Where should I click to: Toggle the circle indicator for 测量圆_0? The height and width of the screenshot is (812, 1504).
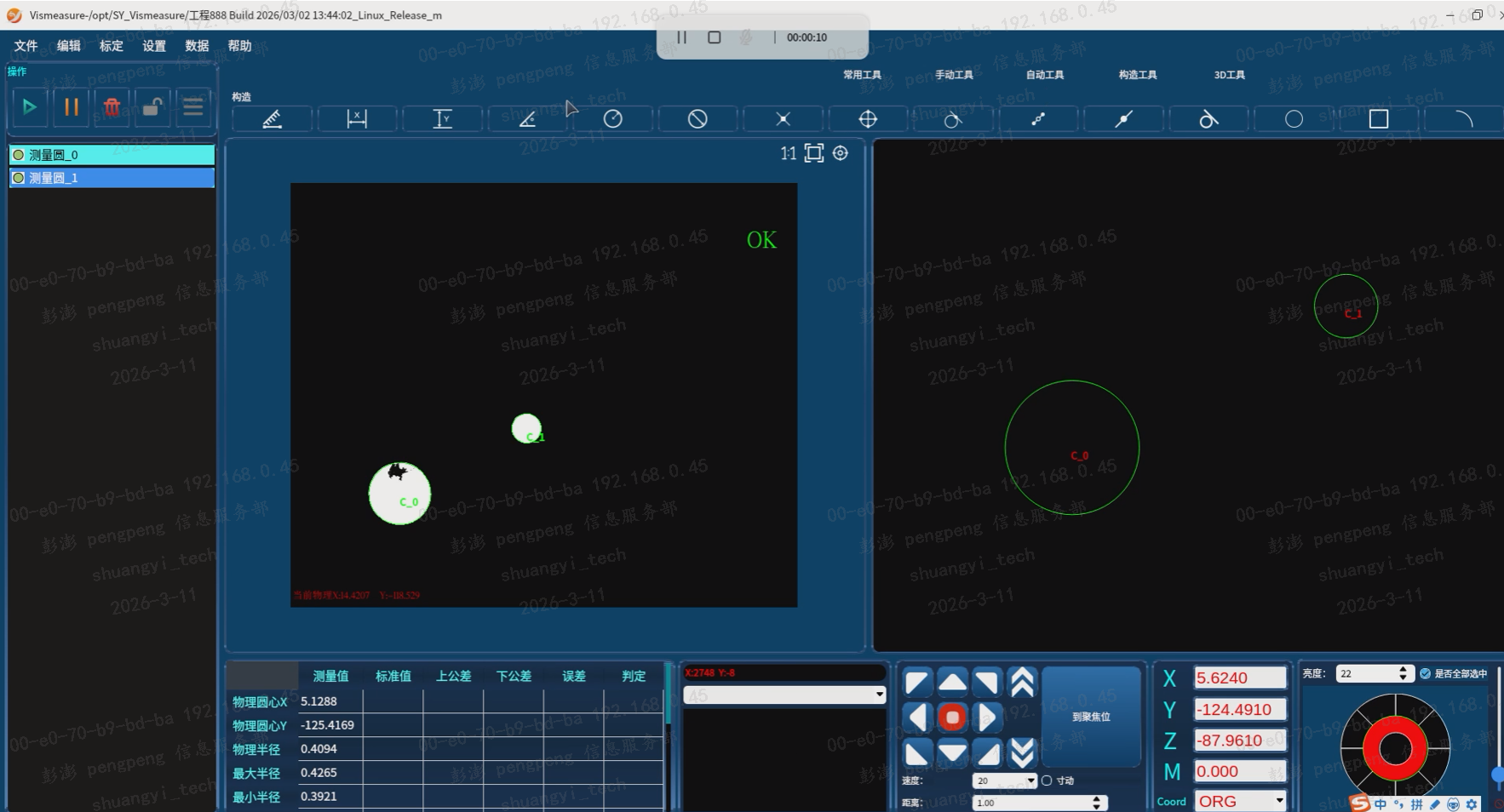(x=19, y=155)
